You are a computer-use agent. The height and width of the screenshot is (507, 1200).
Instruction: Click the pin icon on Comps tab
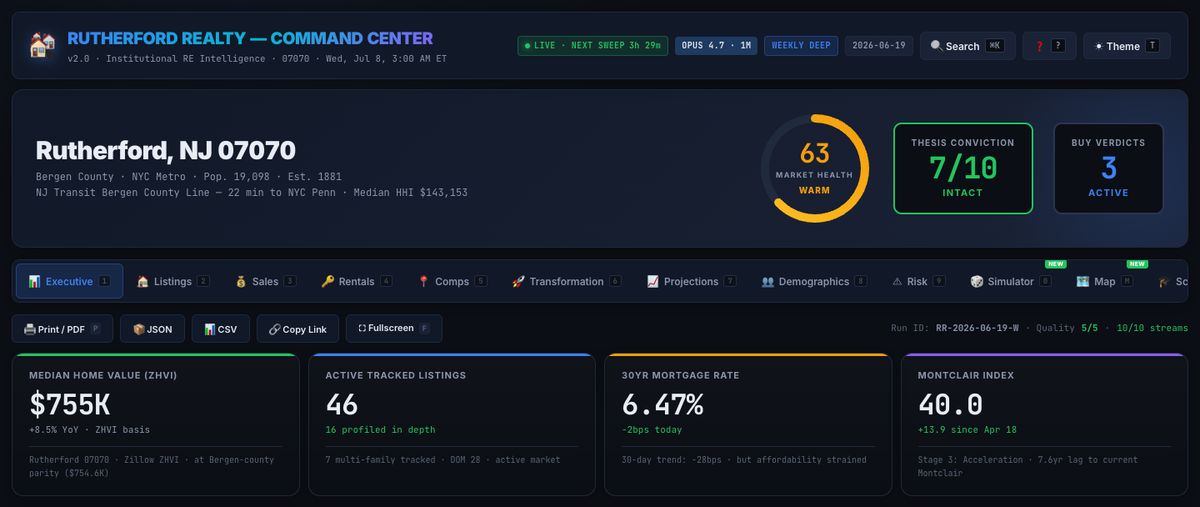click(424, 282)
